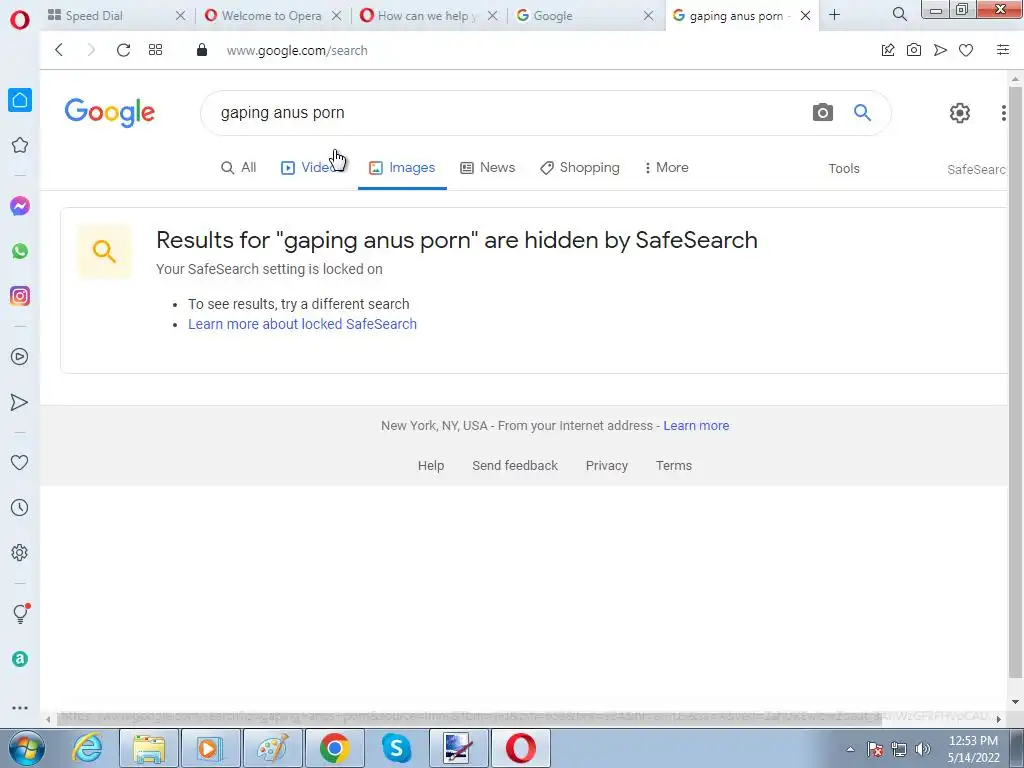Open Learn more about locked SafeSearch link
Image resolution: width=1024 pixels, height=768 pixels.
(x=302, y=324)
